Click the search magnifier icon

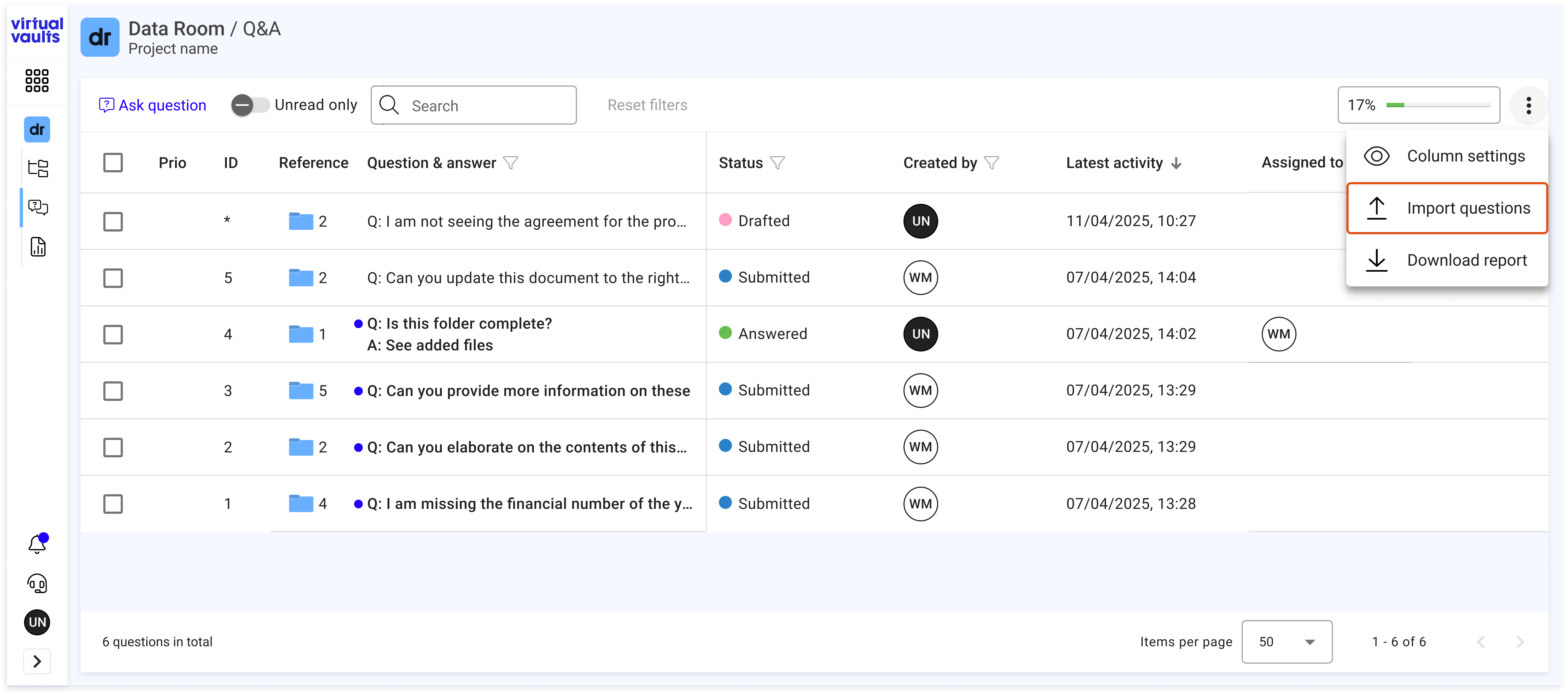[x=389, y=105]
